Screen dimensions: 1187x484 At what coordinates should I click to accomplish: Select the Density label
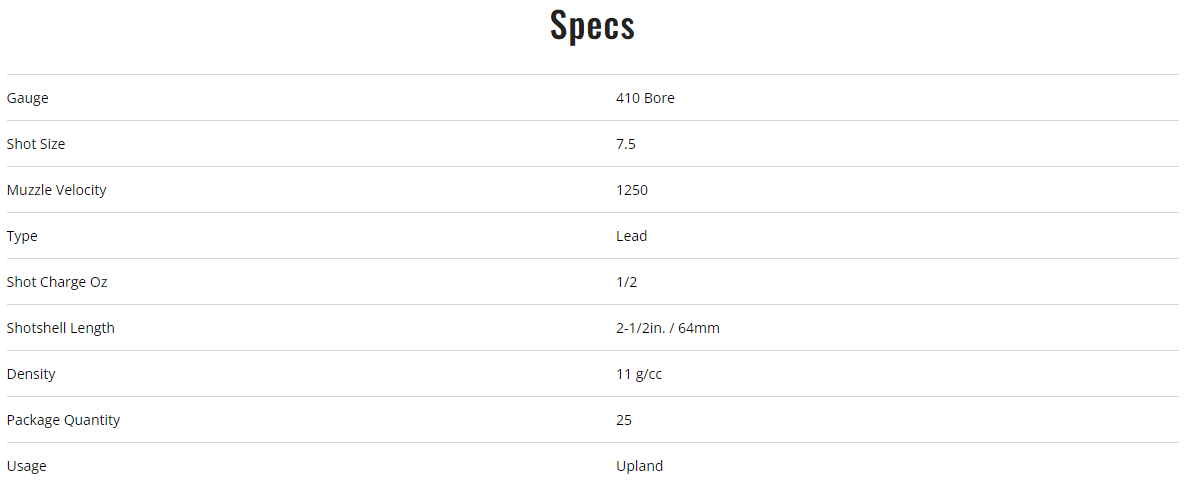[31, 374]
